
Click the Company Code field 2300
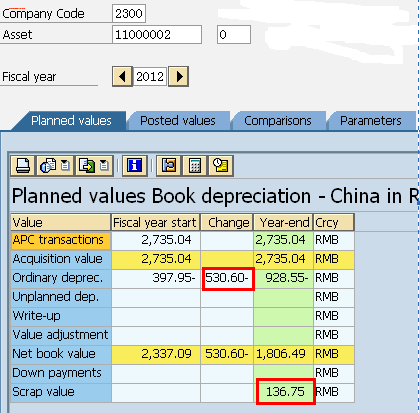click(x=129, y=14)
